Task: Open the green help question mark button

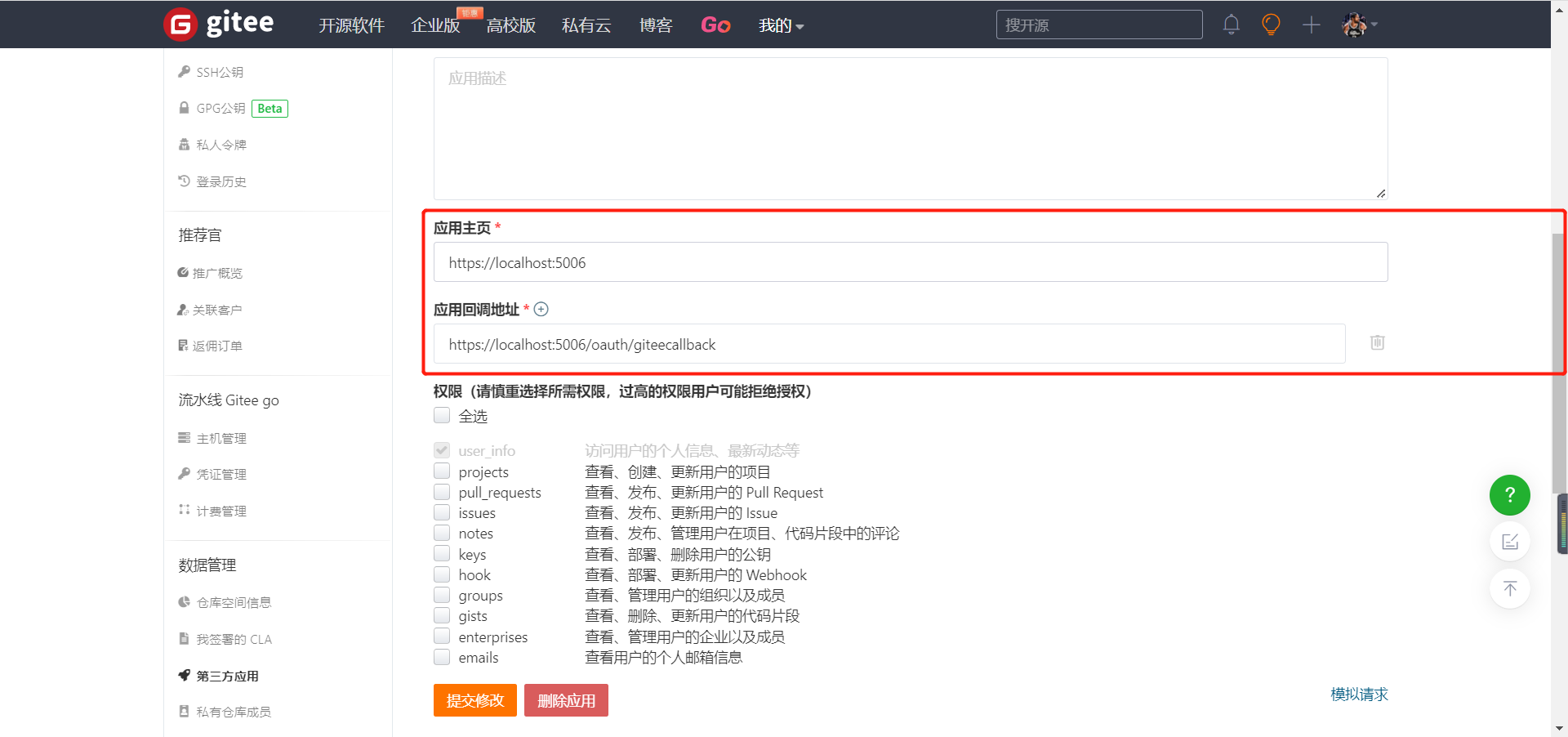Action: tap(1509, 495)
